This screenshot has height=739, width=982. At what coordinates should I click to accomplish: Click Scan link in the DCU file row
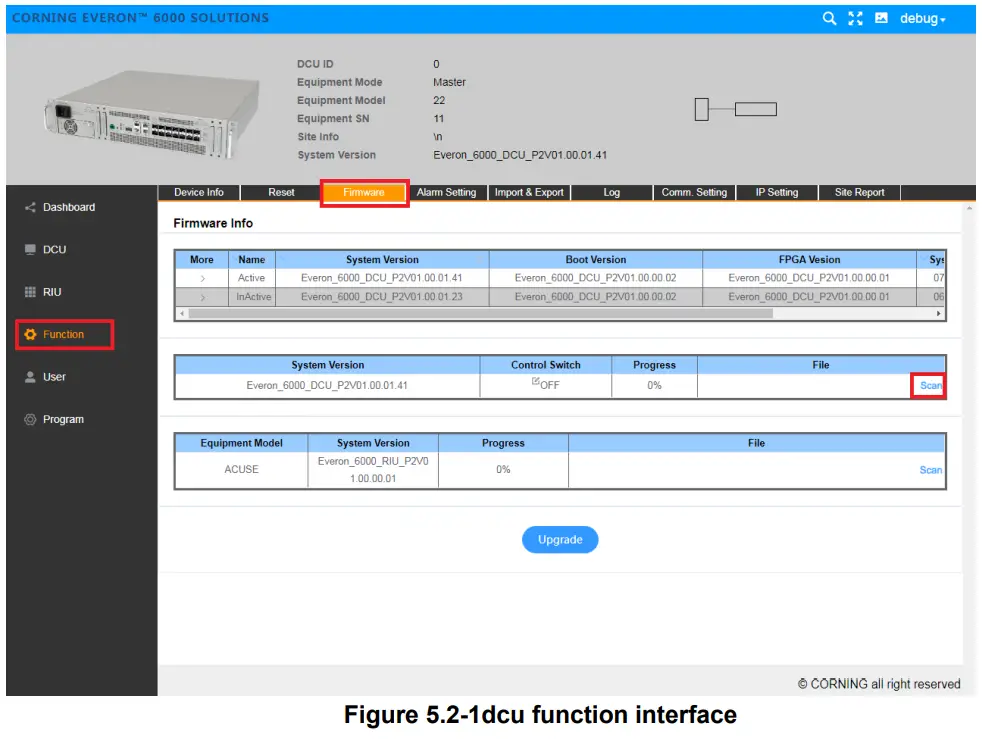tap(931, 385)
